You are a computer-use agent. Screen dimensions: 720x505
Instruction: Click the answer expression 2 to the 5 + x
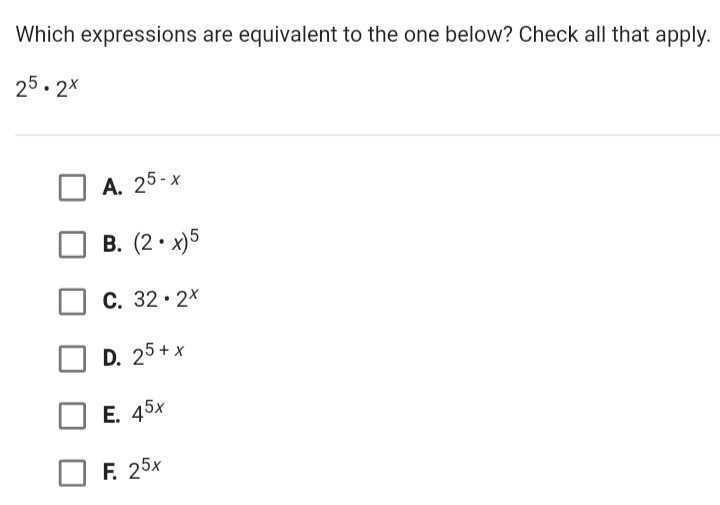pyautogui.click(x=158, y=355)
